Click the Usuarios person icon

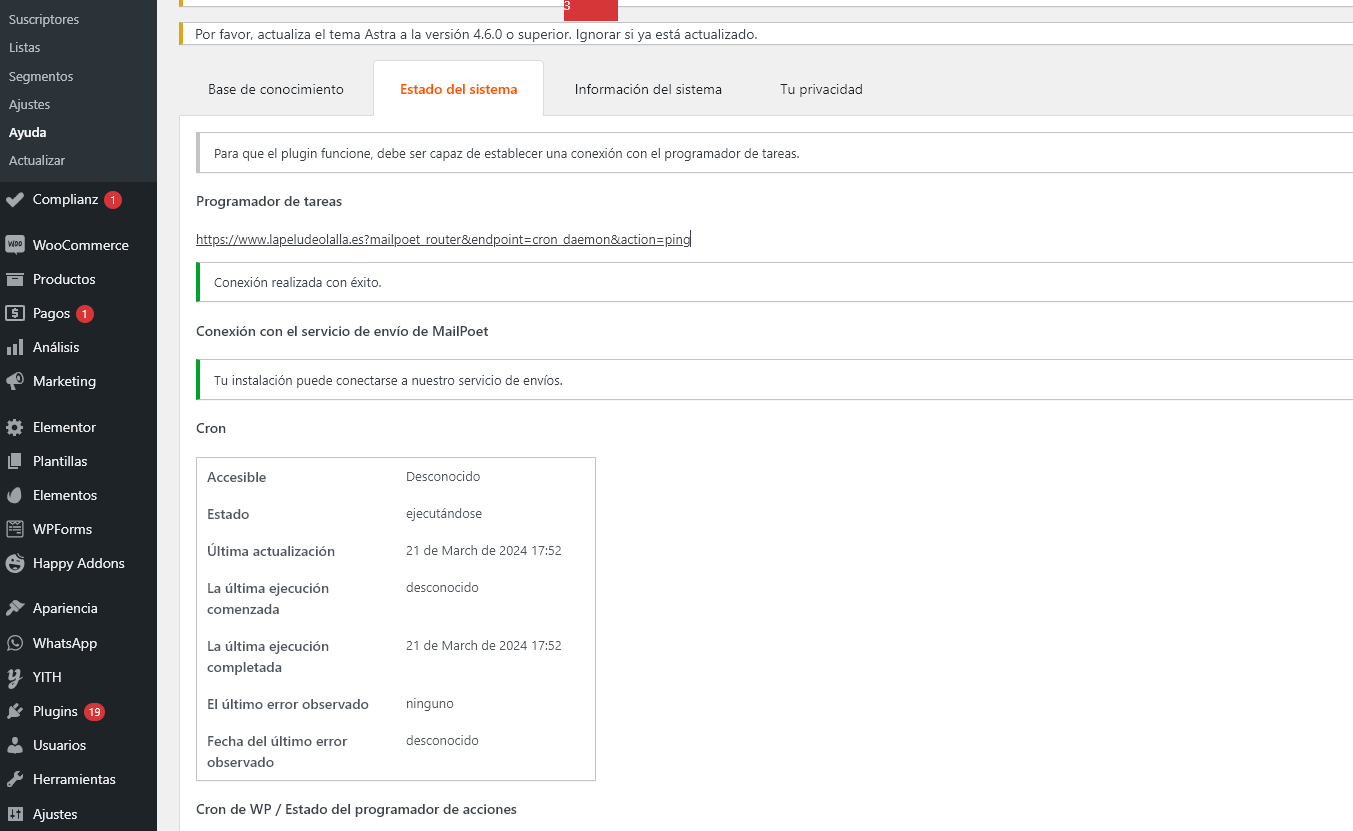(15, 745)
